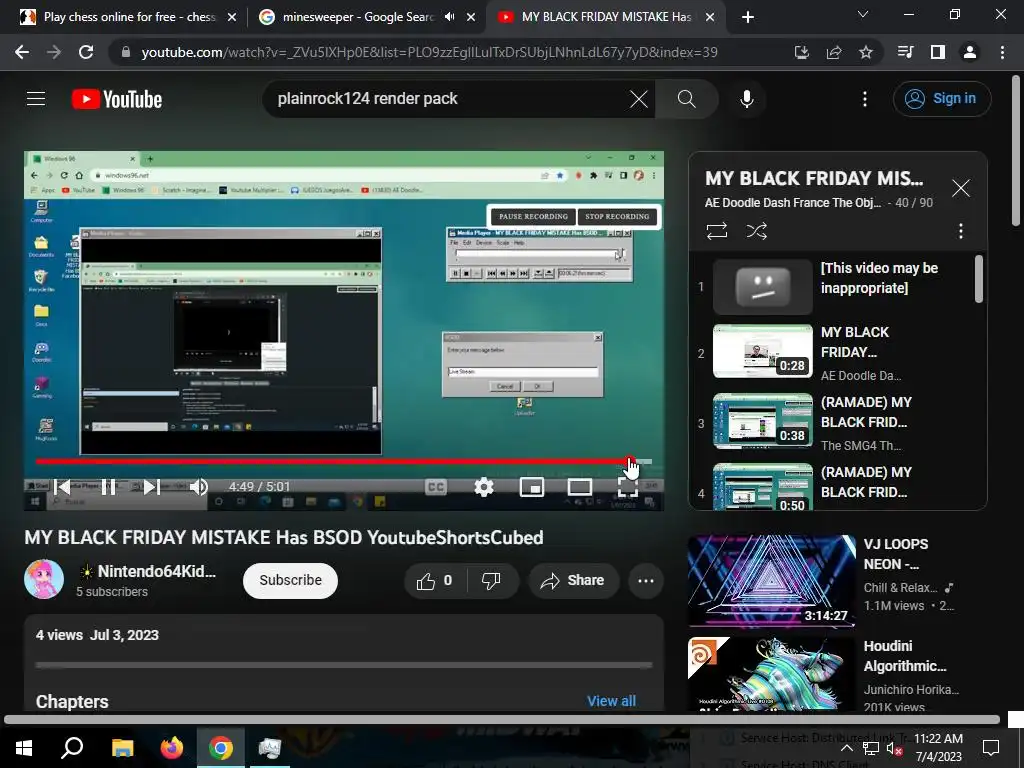Image resolution: width=1024 pixels, height=768 pixels.
Task: Open playlist item 1 inappropriate video thumbnail
Action: pyautogui.click(x=763, y=287)
